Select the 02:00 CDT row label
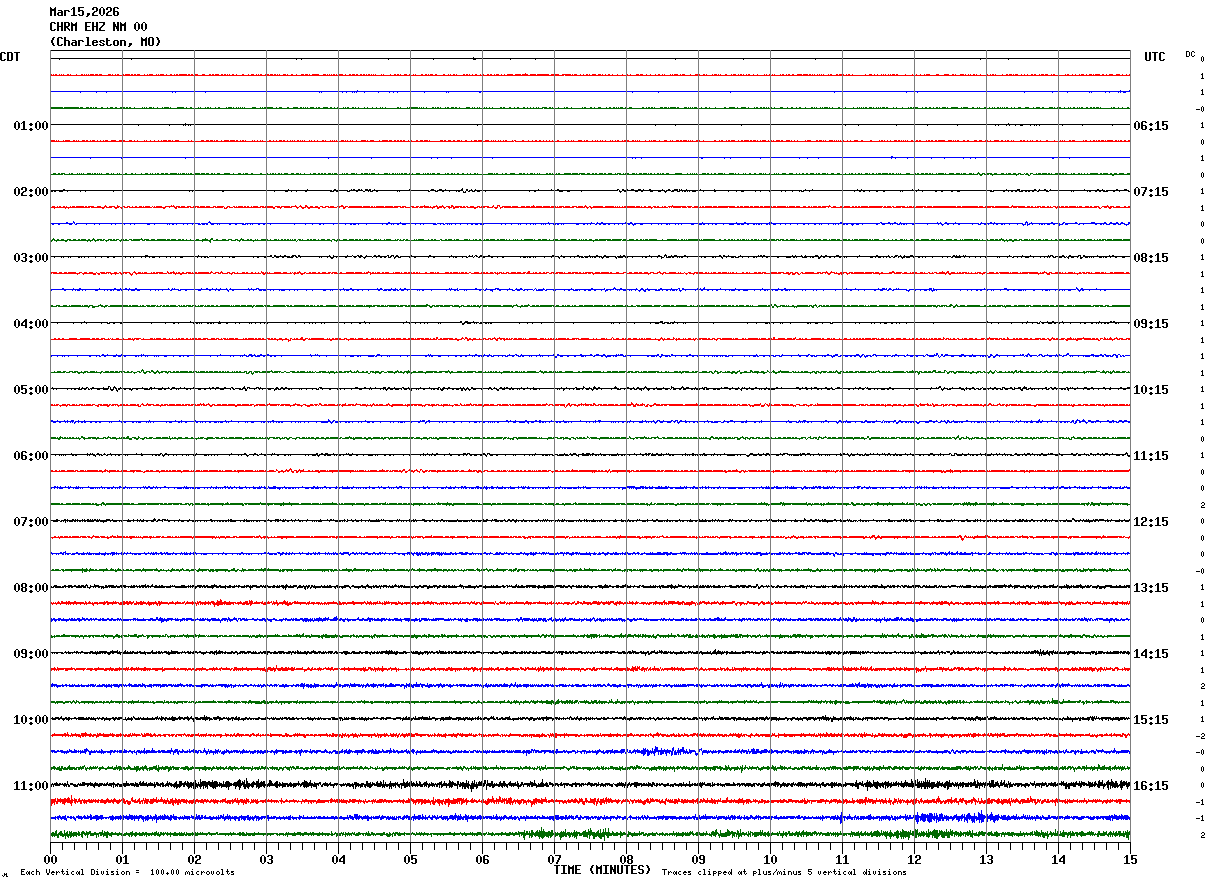Screen dimensions: 1210x886 pos(31,192)
